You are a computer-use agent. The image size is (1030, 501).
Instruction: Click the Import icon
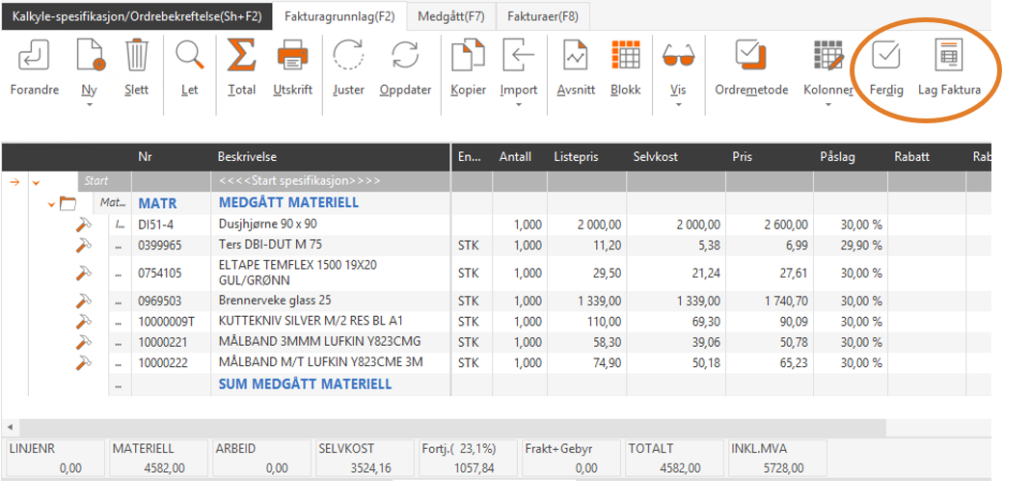click(x=518, y=55)
